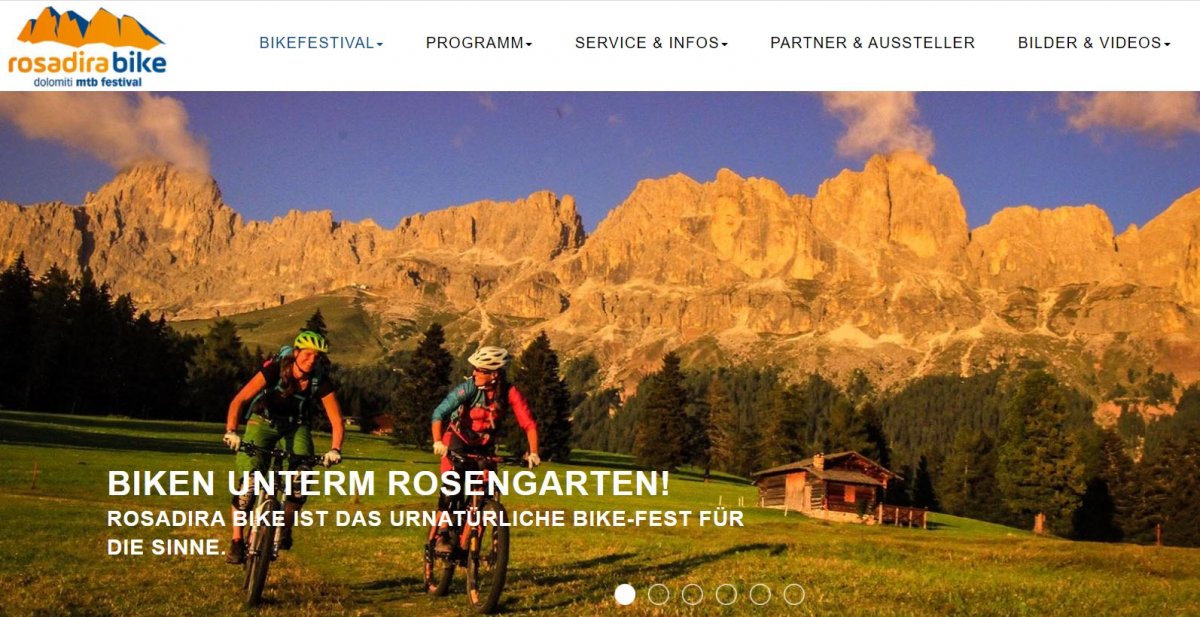The width and height of the screenshot is (1200, 617).
Task: Click the caret arrow beside Bikefestival
Action: (x=380, y=44)
